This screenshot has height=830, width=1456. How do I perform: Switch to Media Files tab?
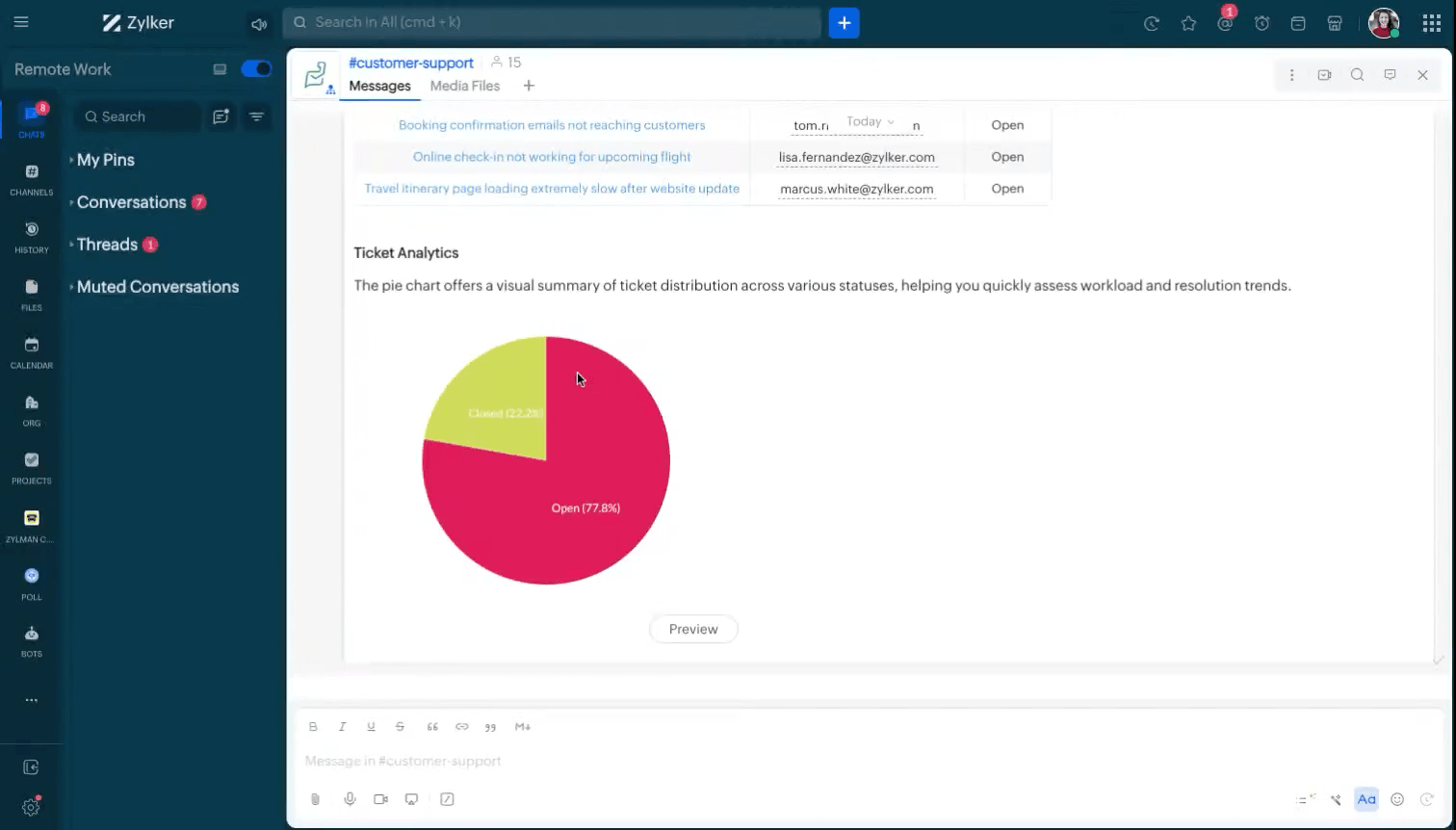point(465,86)
